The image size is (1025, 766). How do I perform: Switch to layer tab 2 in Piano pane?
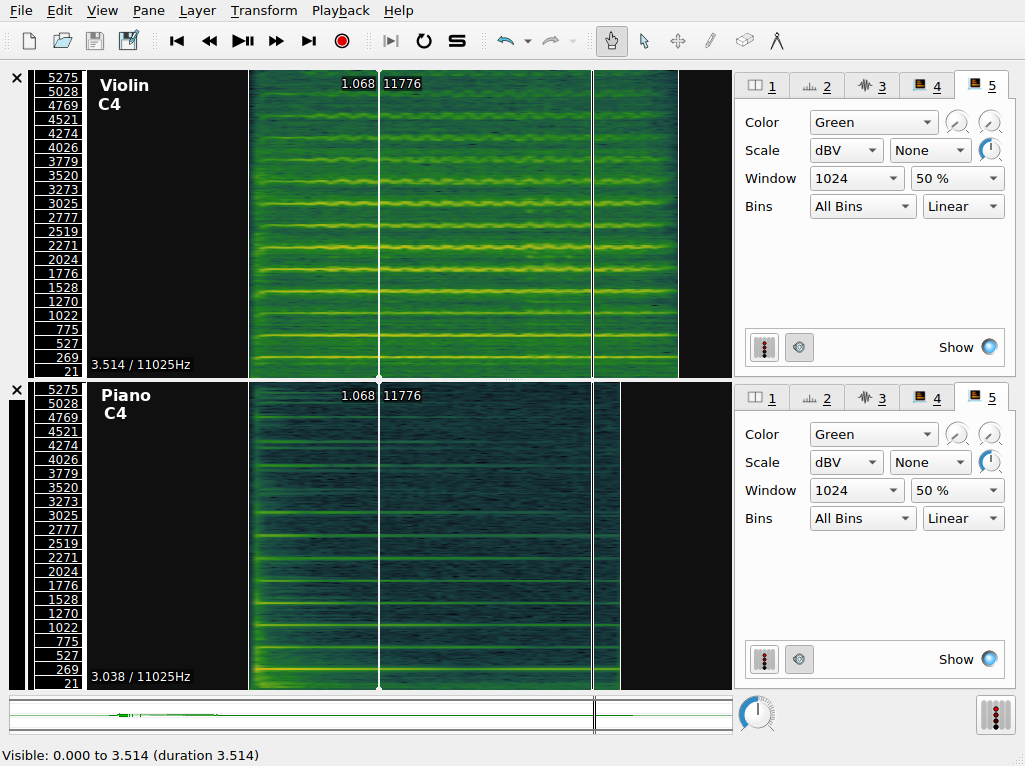tap(817, 397)
